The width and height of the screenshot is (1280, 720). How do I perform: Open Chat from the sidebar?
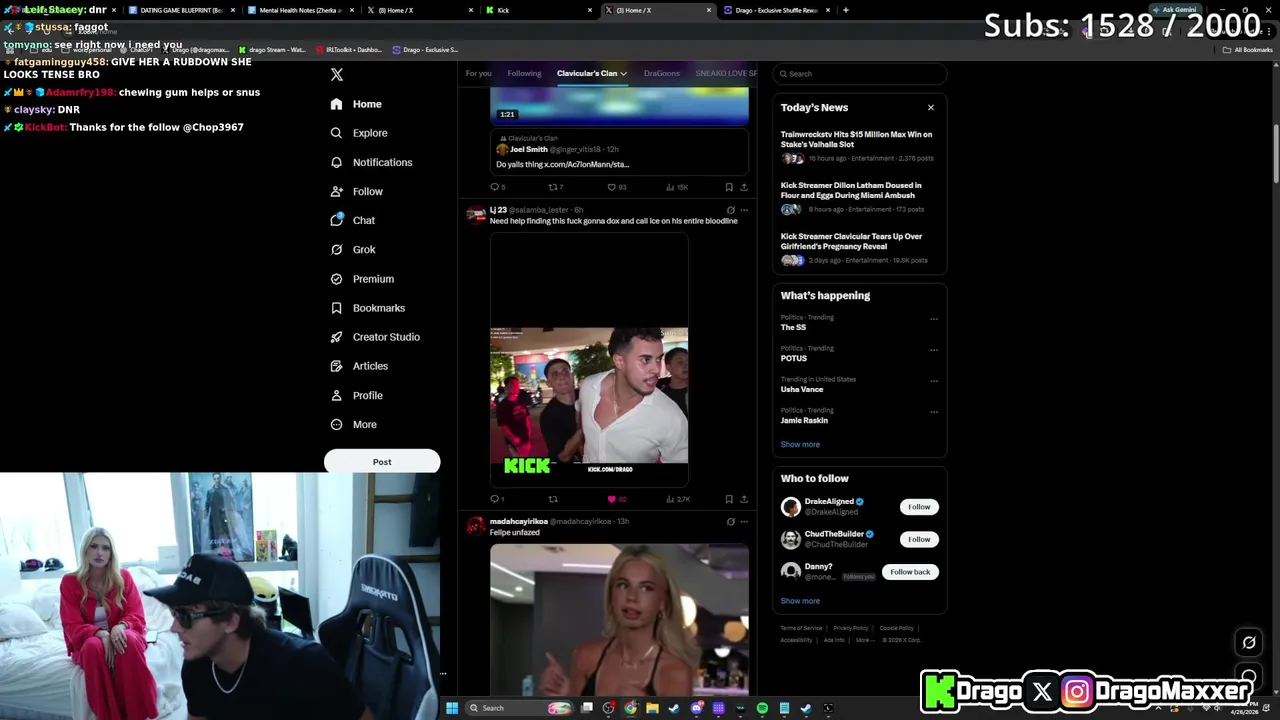point(353,220)
